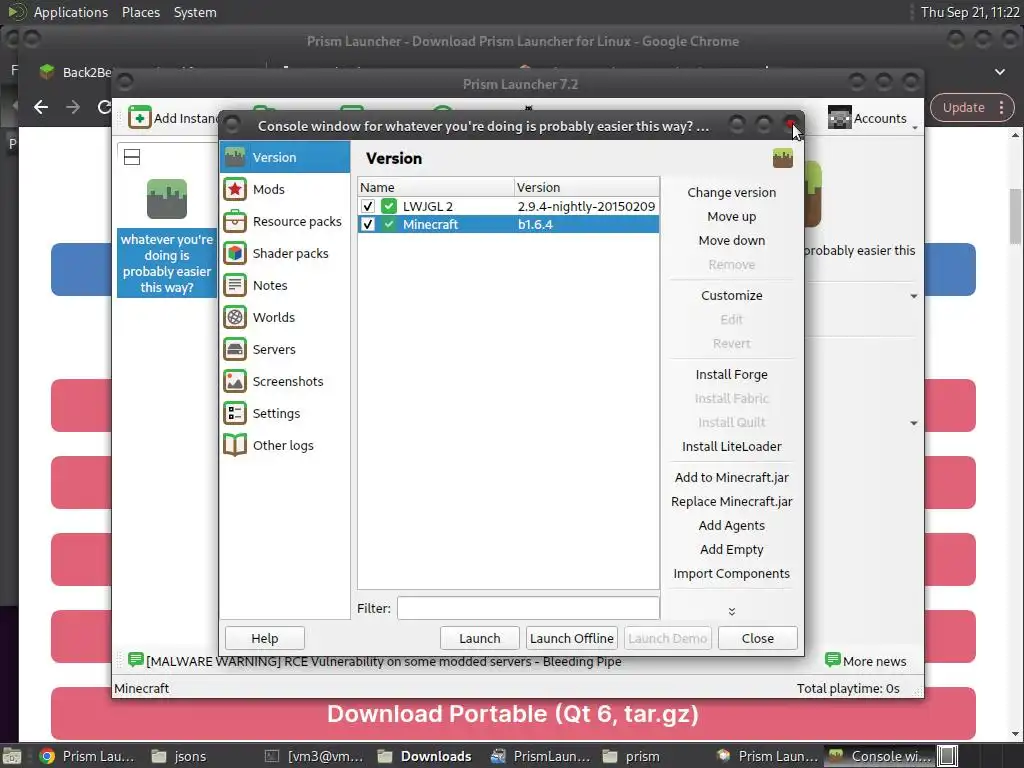Open the Accounts dropdown in Prism Launcher
The height and width of the screenshot is (768, 1024).
coord(872,118)
